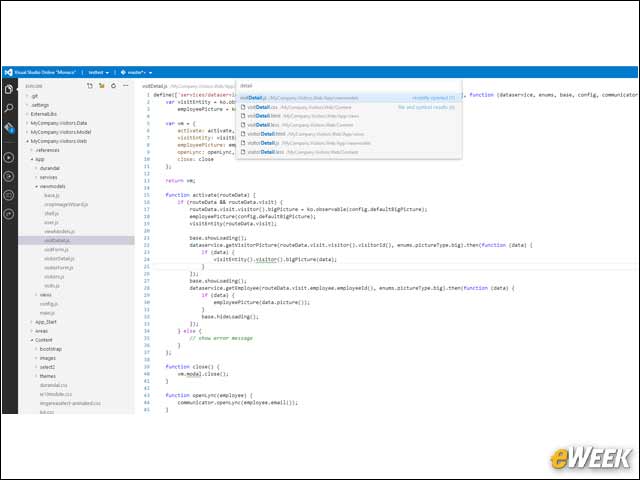This screenshot has height=480, width=640.
Task: Select visitDetail.less search result
Action: pyautogui.click(x=349, y=125)
